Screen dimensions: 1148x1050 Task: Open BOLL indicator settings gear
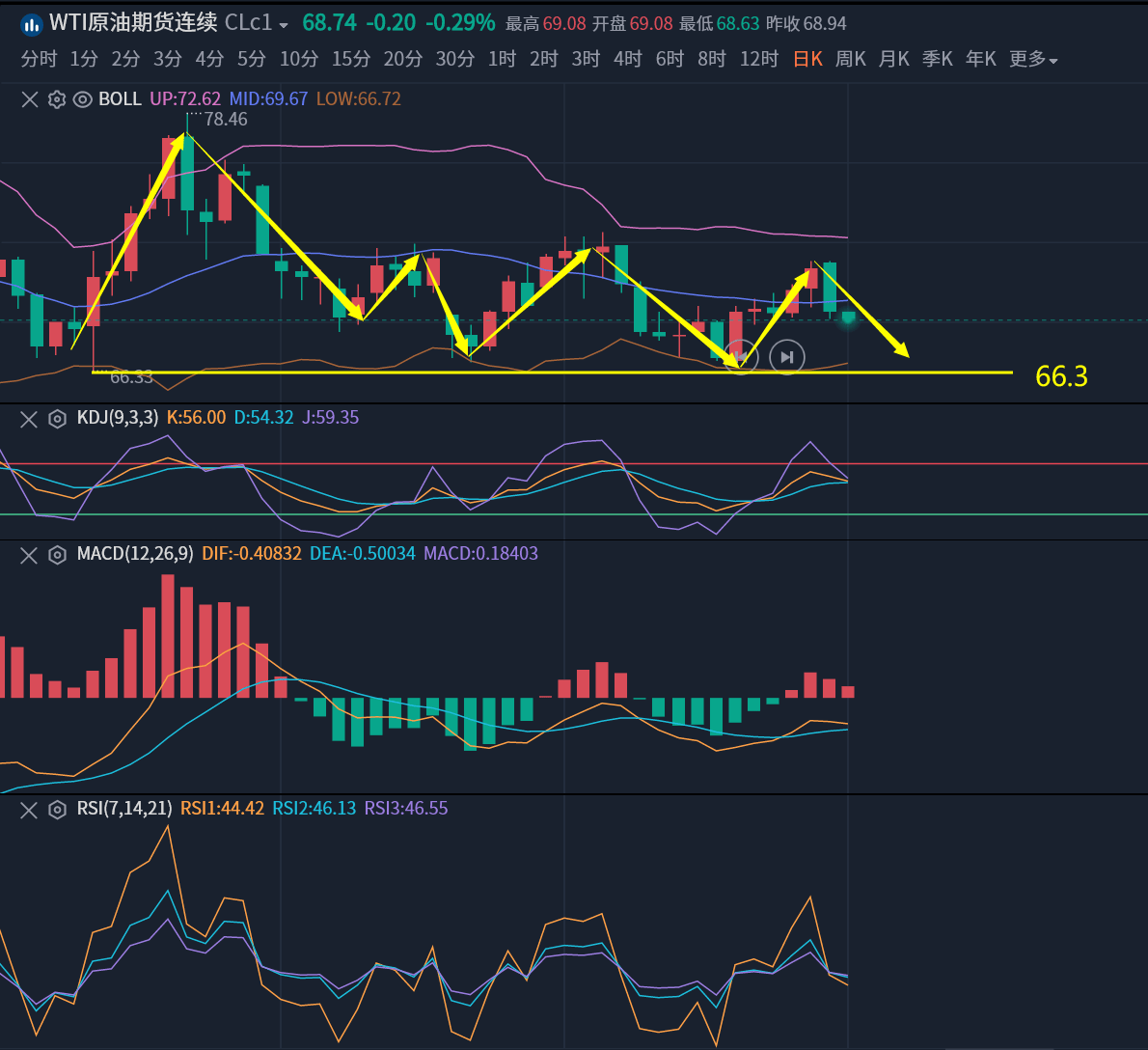(56, 99)
